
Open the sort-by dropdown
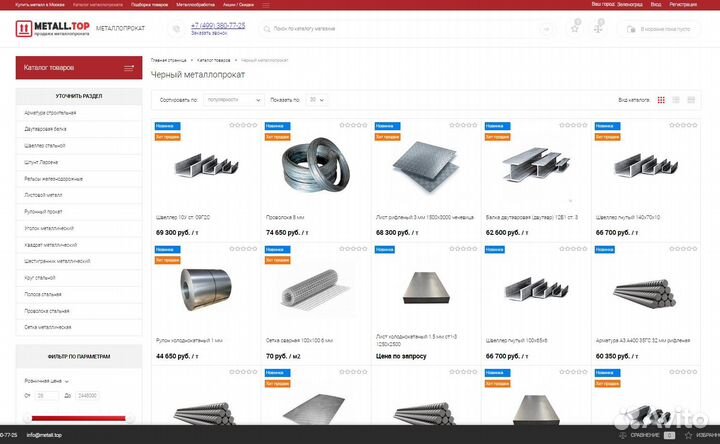tap(234, 100)
